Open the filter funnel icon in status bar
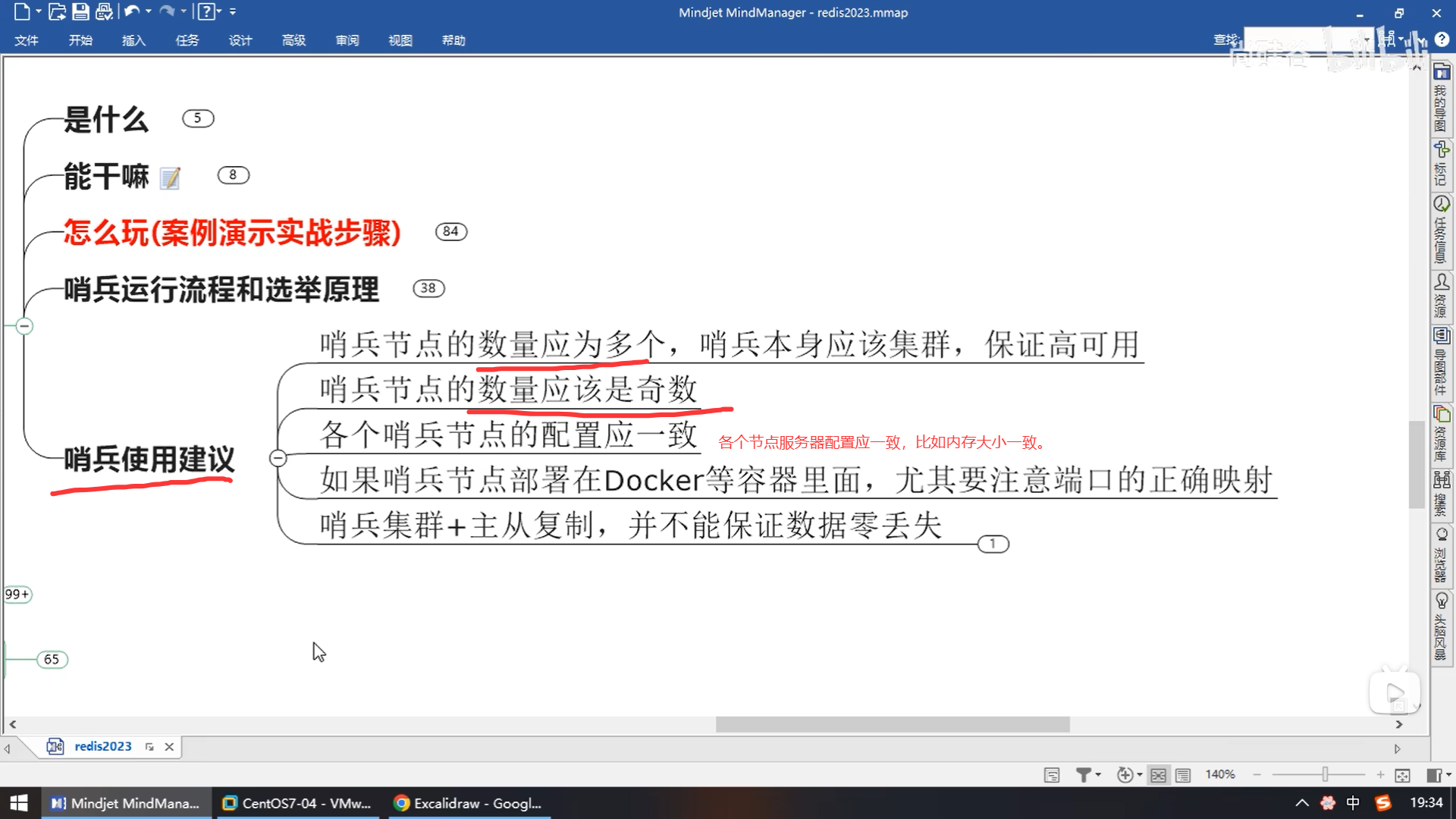 (x=1084, y=774)
